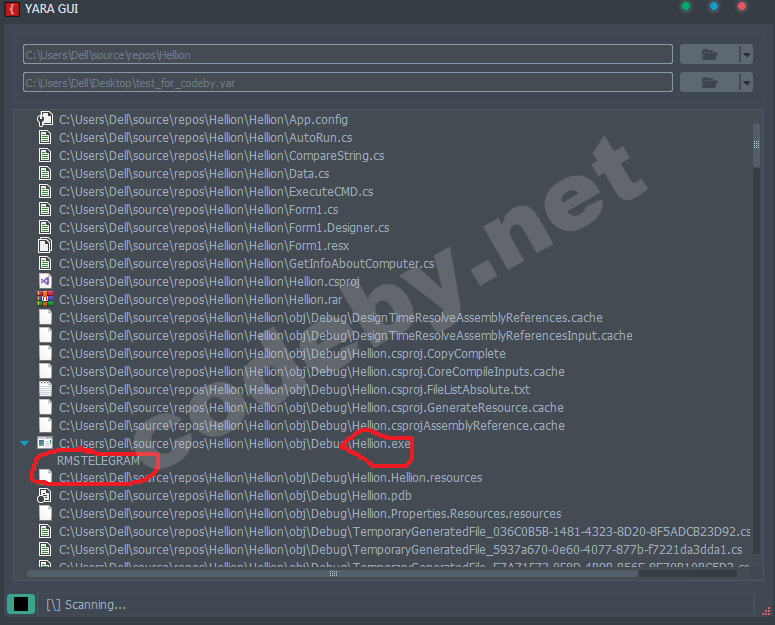
Task: Click the FileListAbsolute.txt text file icon
Action: (45, 389)
